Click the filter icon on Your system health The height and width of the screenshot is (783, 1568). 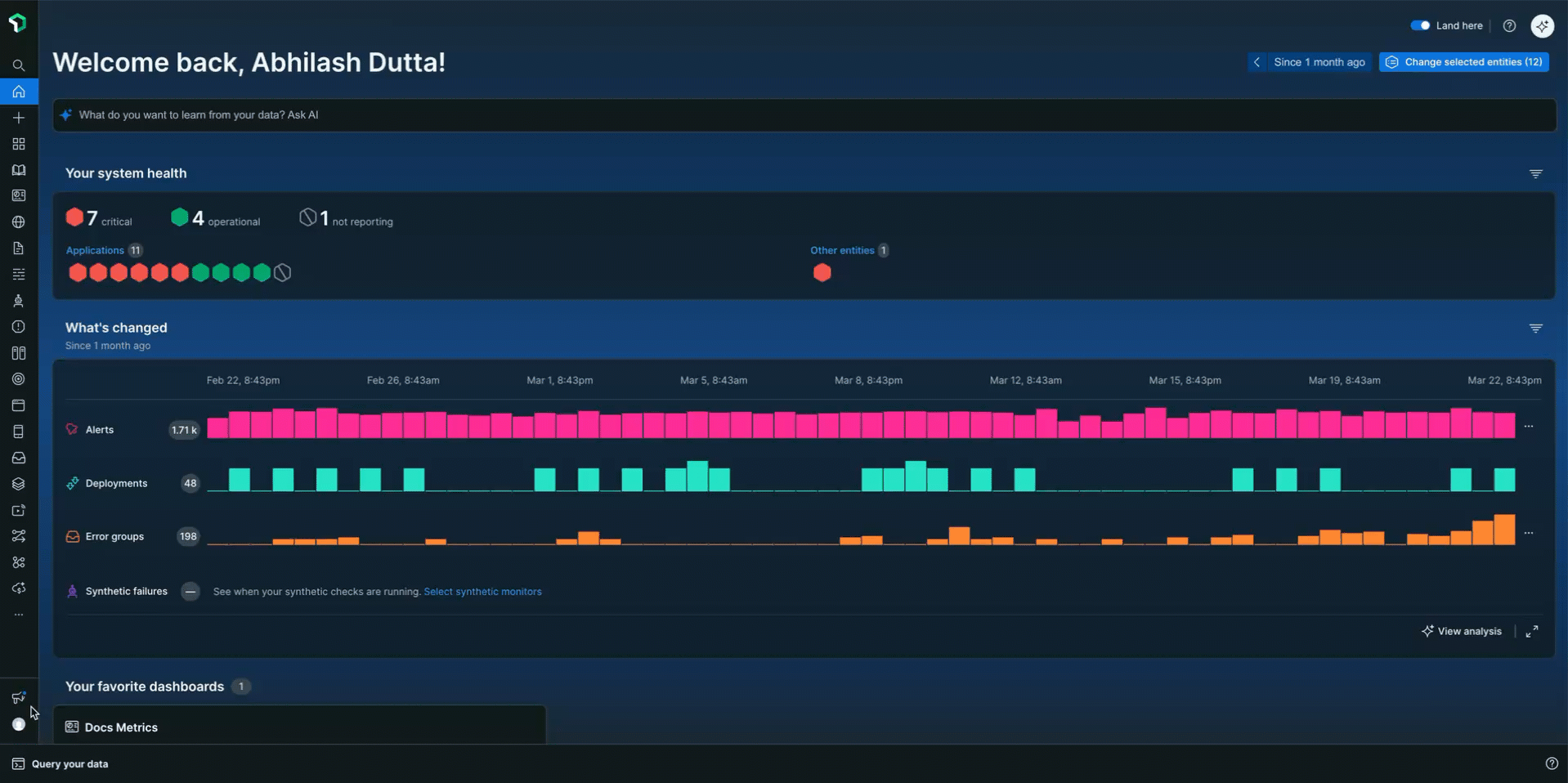[x=1535, y=173]
